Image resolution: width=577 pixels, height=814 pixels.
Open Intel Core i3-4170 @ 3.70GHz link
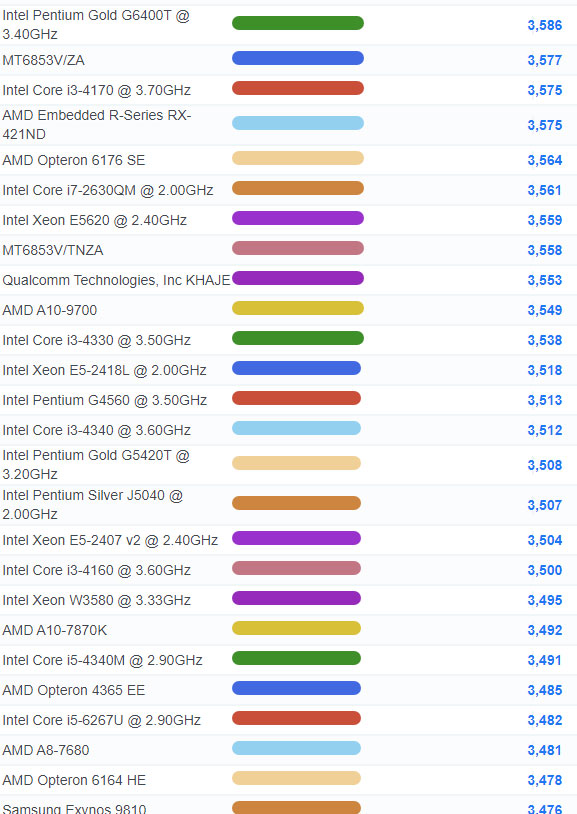click(x=97, y=90)
